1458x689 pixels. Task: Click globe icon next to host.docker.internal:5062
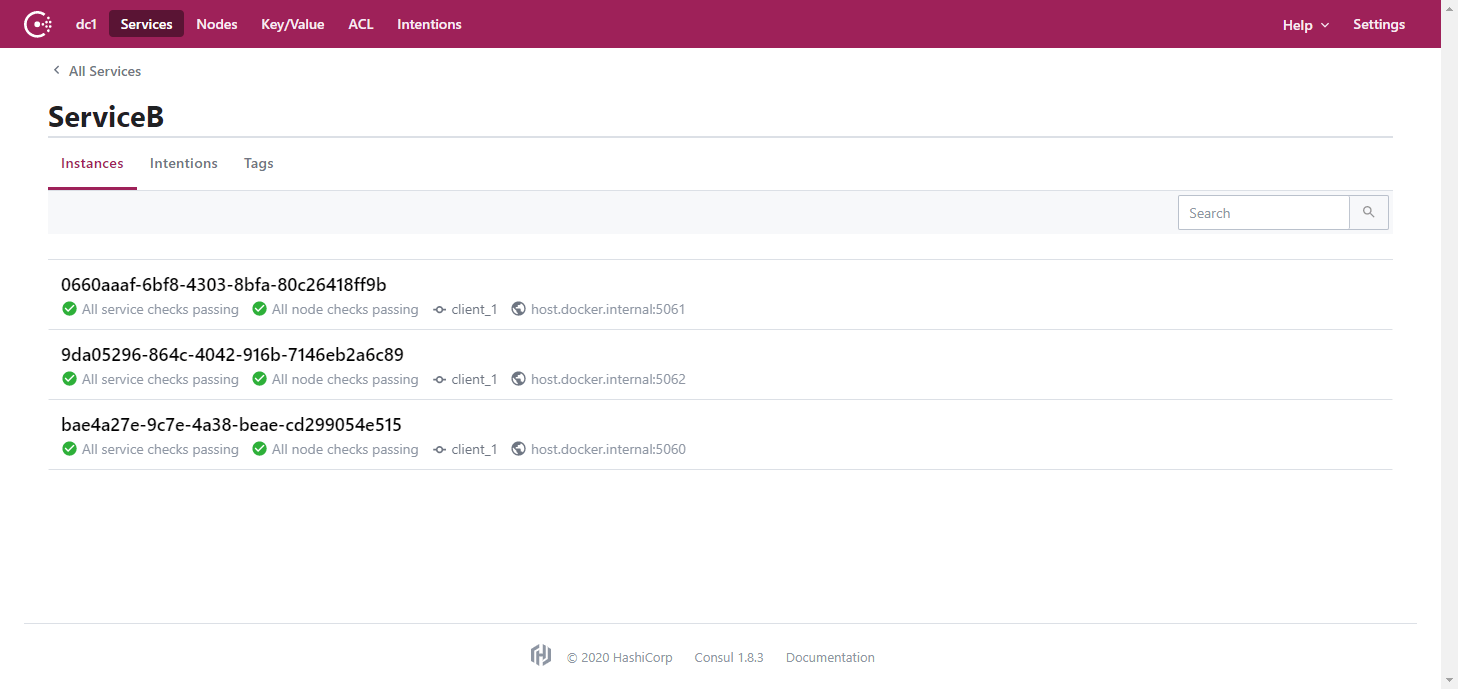click(x=518, y=379)
